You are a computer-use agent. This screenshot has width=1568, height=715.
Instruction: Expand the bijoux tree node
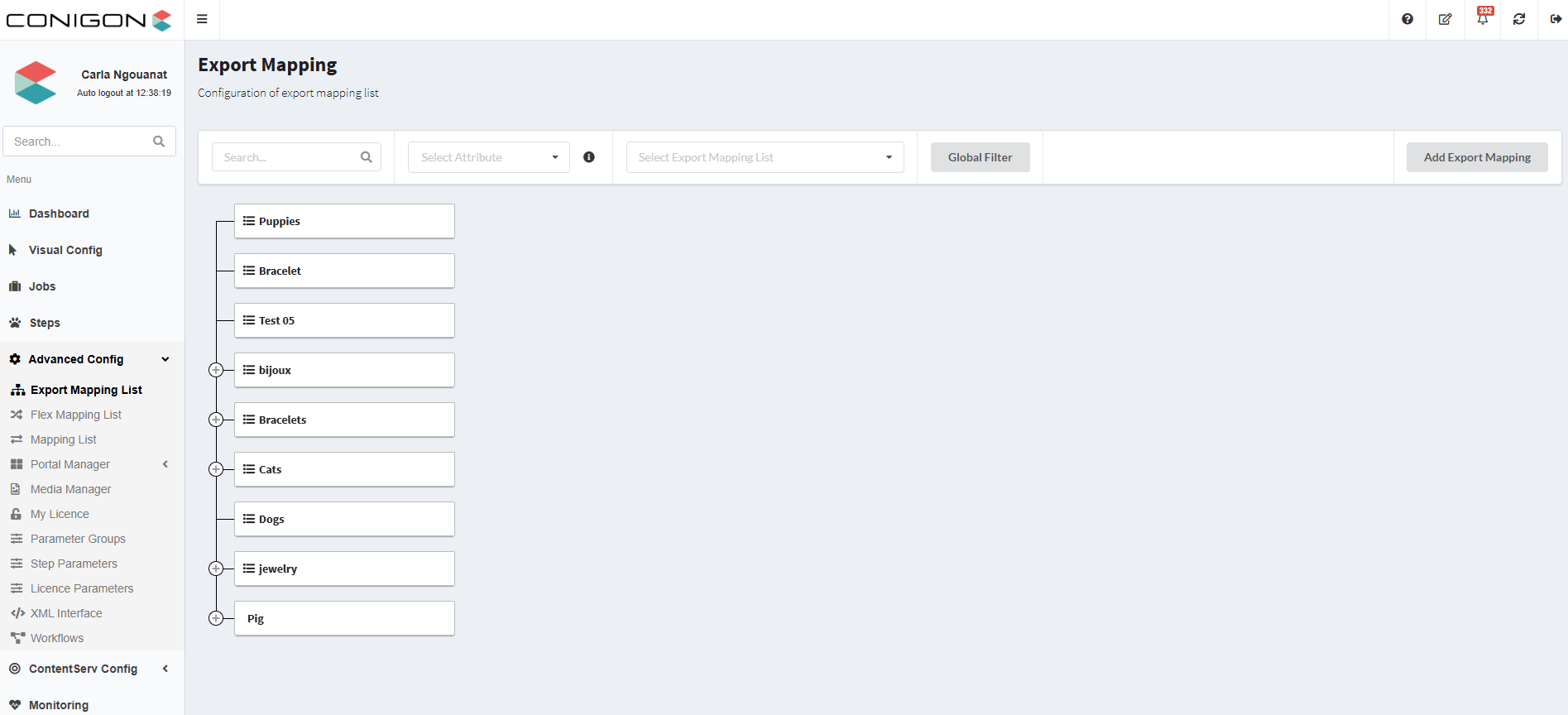tap(216, 370)
